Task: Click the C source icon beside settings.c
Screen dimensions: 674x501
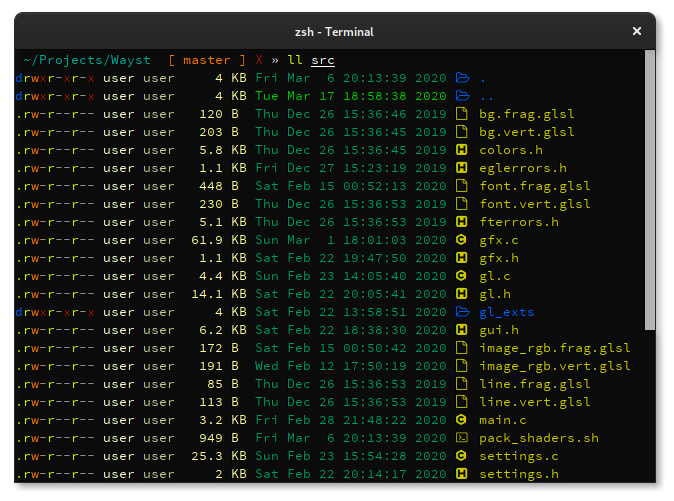Action: coord(461,456)
